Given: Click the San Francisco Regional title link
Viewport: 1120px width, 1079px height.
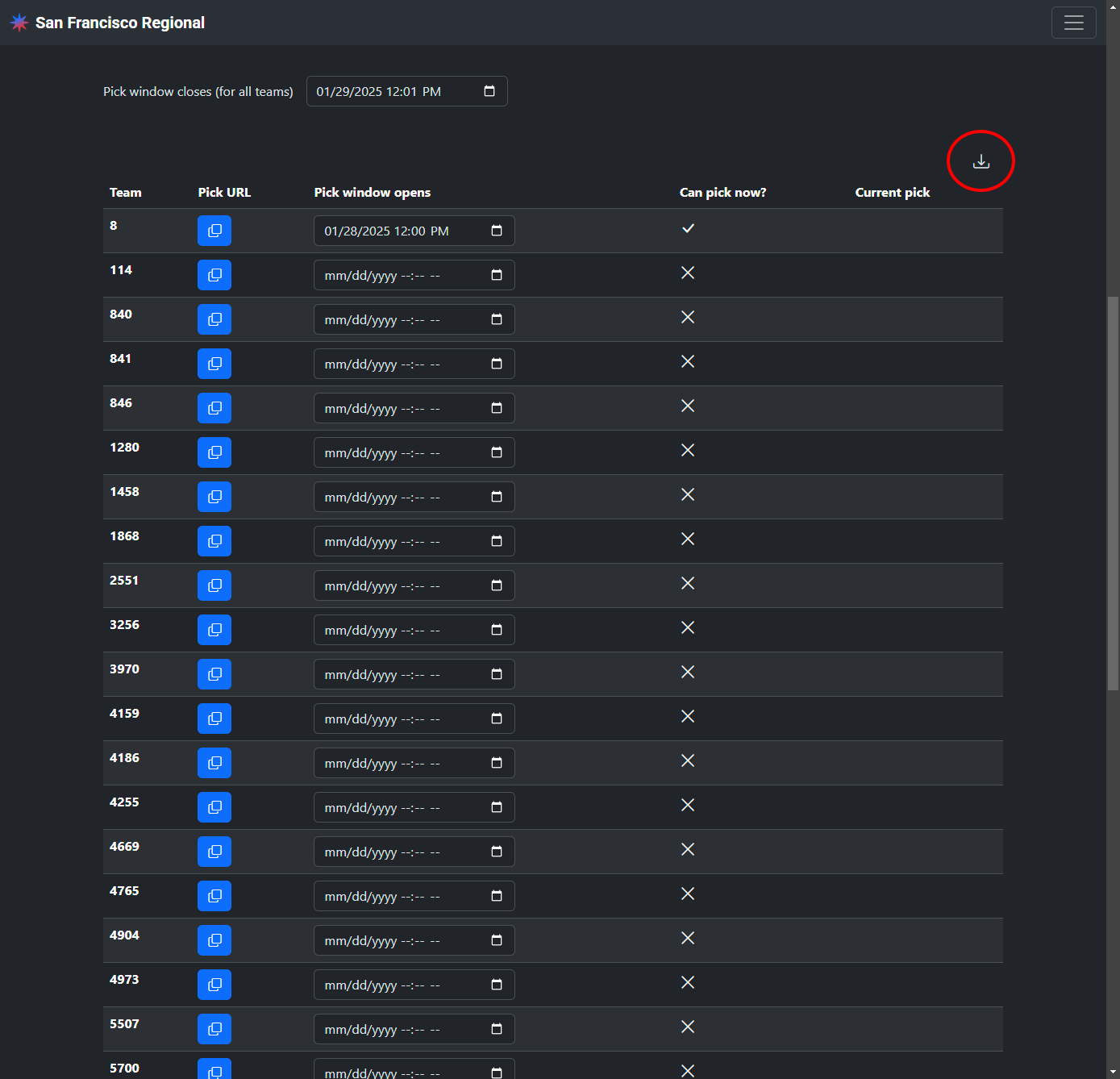Looking at the screenshot, I should click(120, 23).
